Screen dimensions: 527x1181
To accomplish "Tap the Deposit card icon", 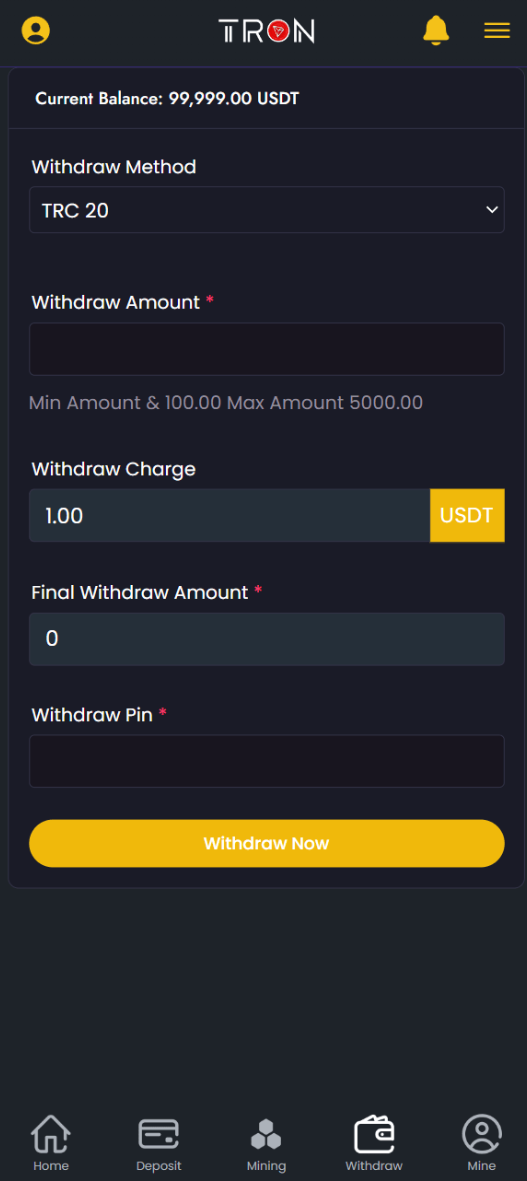I will [x=159, y=1134].
